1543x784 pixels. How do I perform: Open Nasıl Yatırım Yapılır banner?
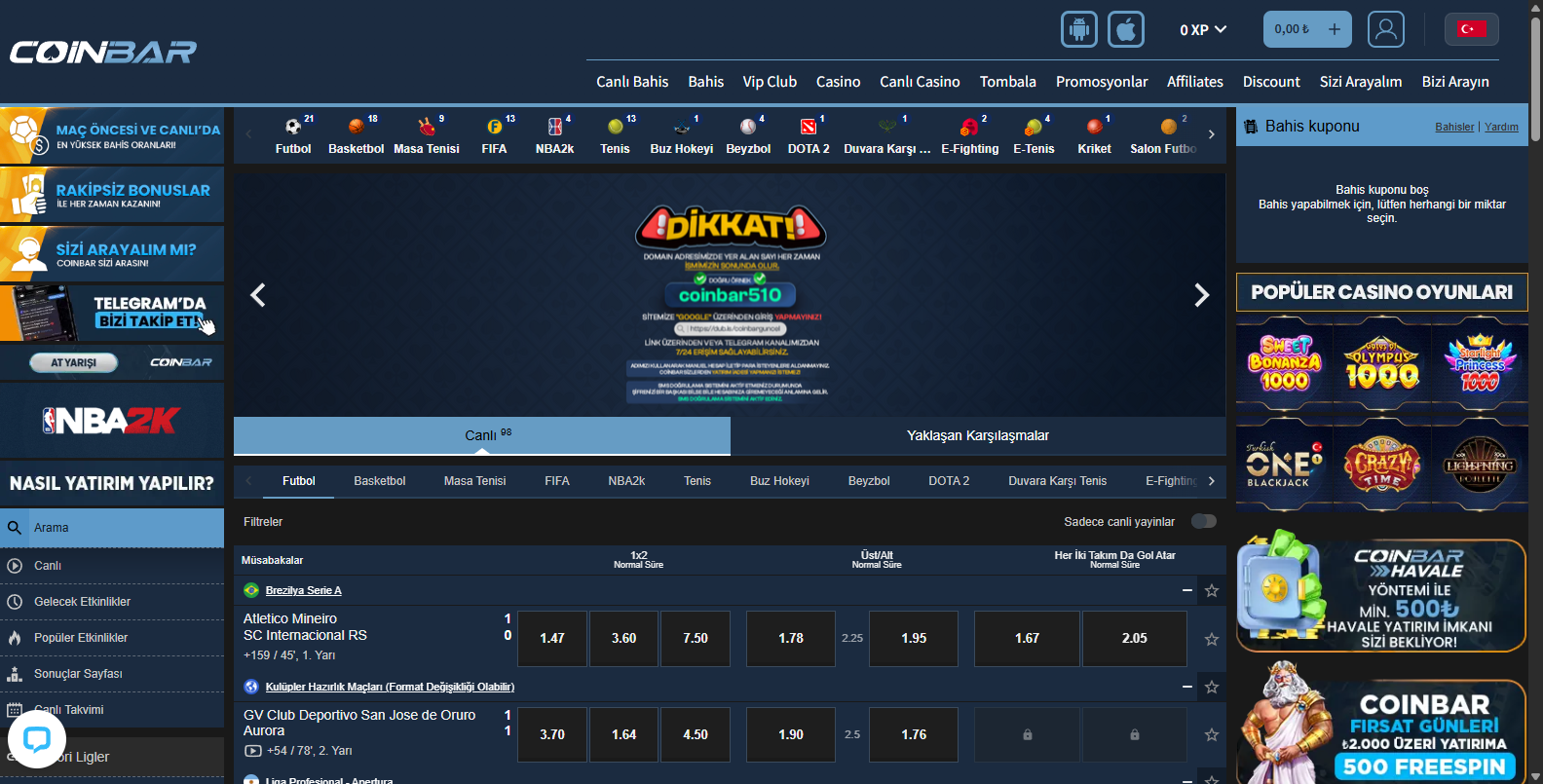pos(112,483)
